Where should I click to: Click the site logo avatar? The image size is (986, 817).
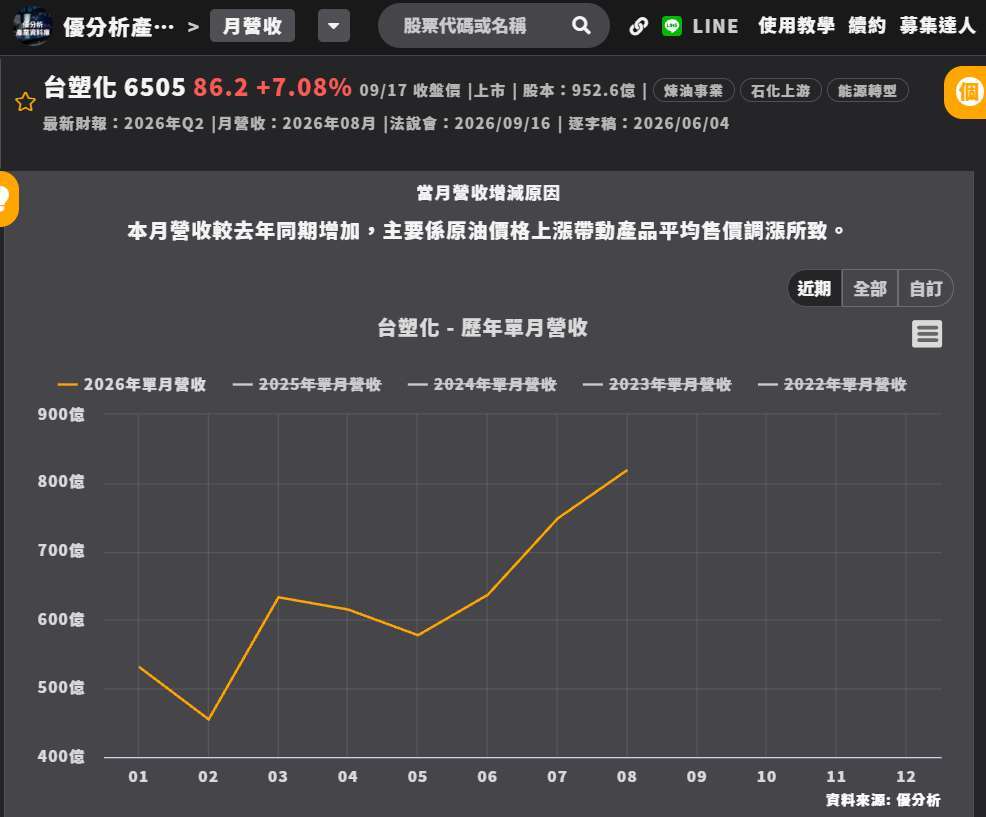pos(32,26)
